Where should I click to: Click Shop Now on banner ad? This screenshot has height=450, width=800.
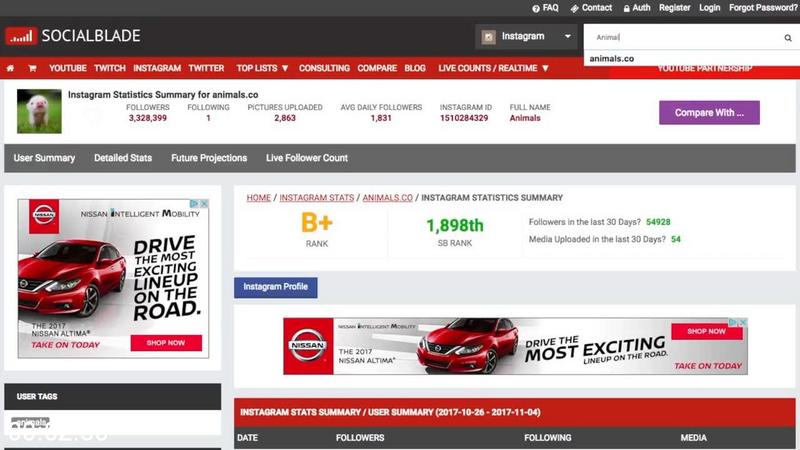pyautogui.click(x=706, y=331)
